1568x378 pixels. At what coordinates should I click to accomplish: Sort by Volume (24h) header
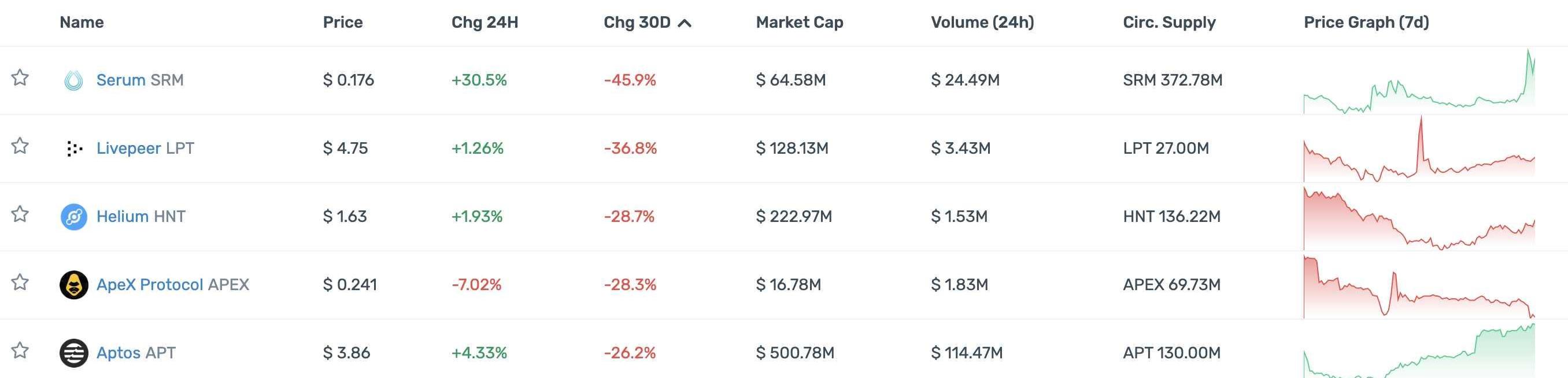point(982,23)
